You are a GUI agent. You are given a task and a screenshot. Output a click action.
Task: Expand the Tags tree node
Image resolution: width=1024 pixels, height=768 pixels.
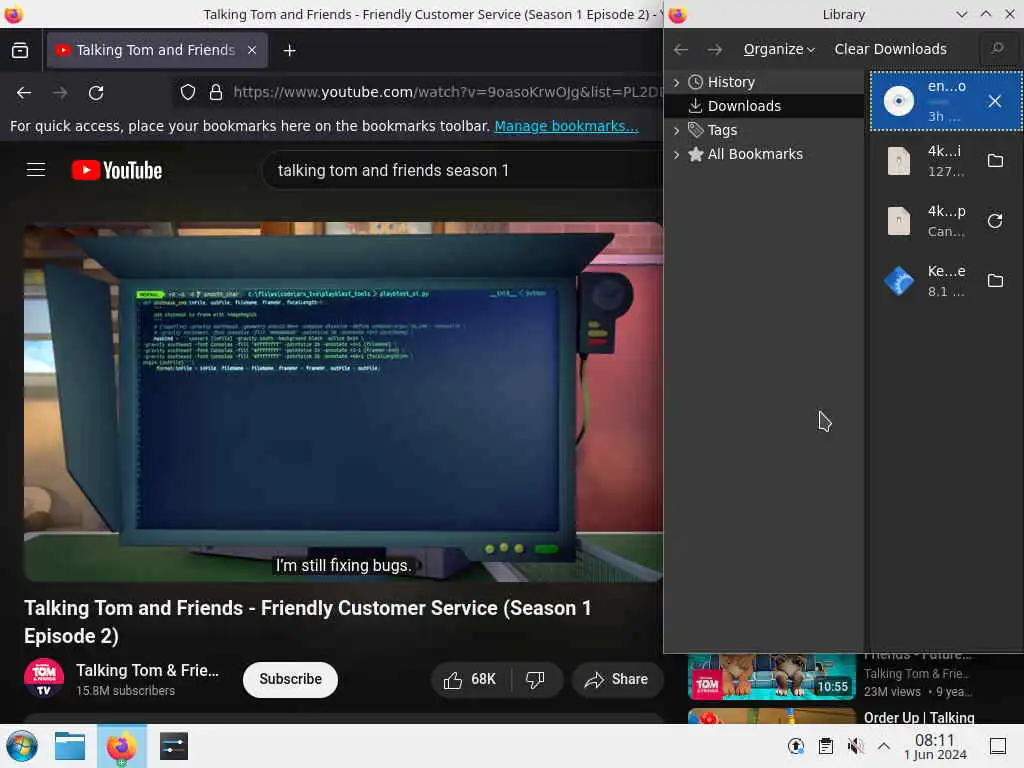pyautogui.click(x=677, y=131)
